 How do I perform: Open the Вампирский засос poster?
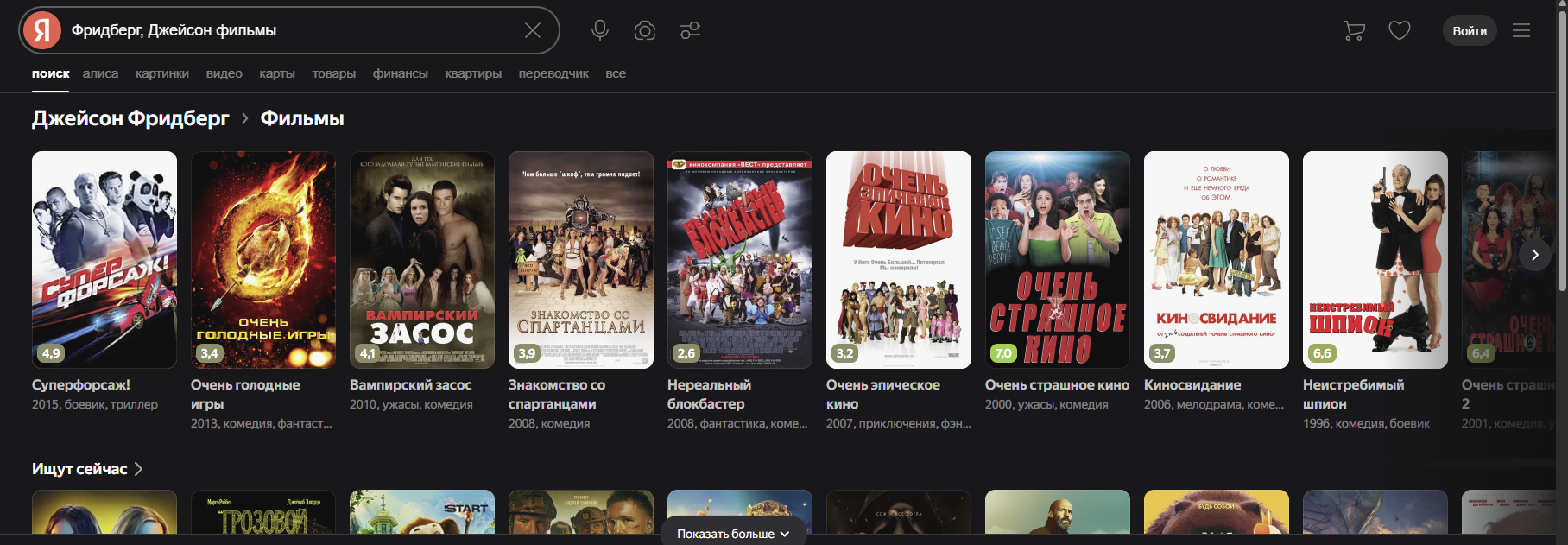click(x=422, y=260)
